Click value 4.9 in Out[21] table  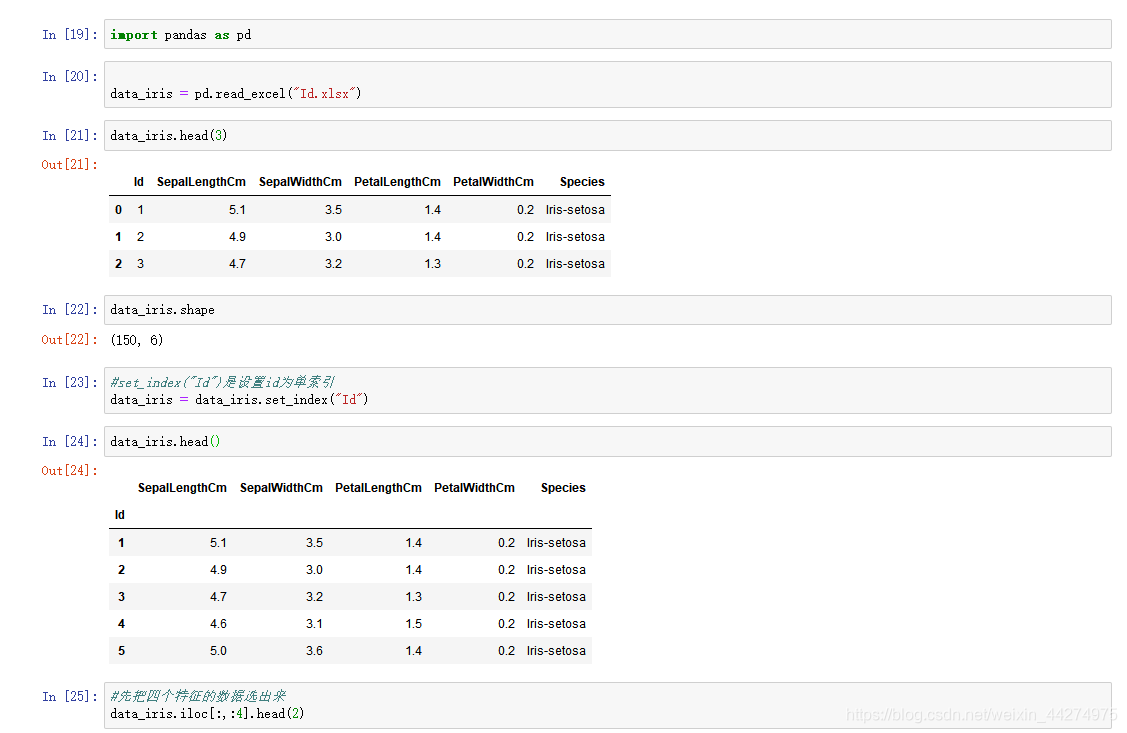237,236
